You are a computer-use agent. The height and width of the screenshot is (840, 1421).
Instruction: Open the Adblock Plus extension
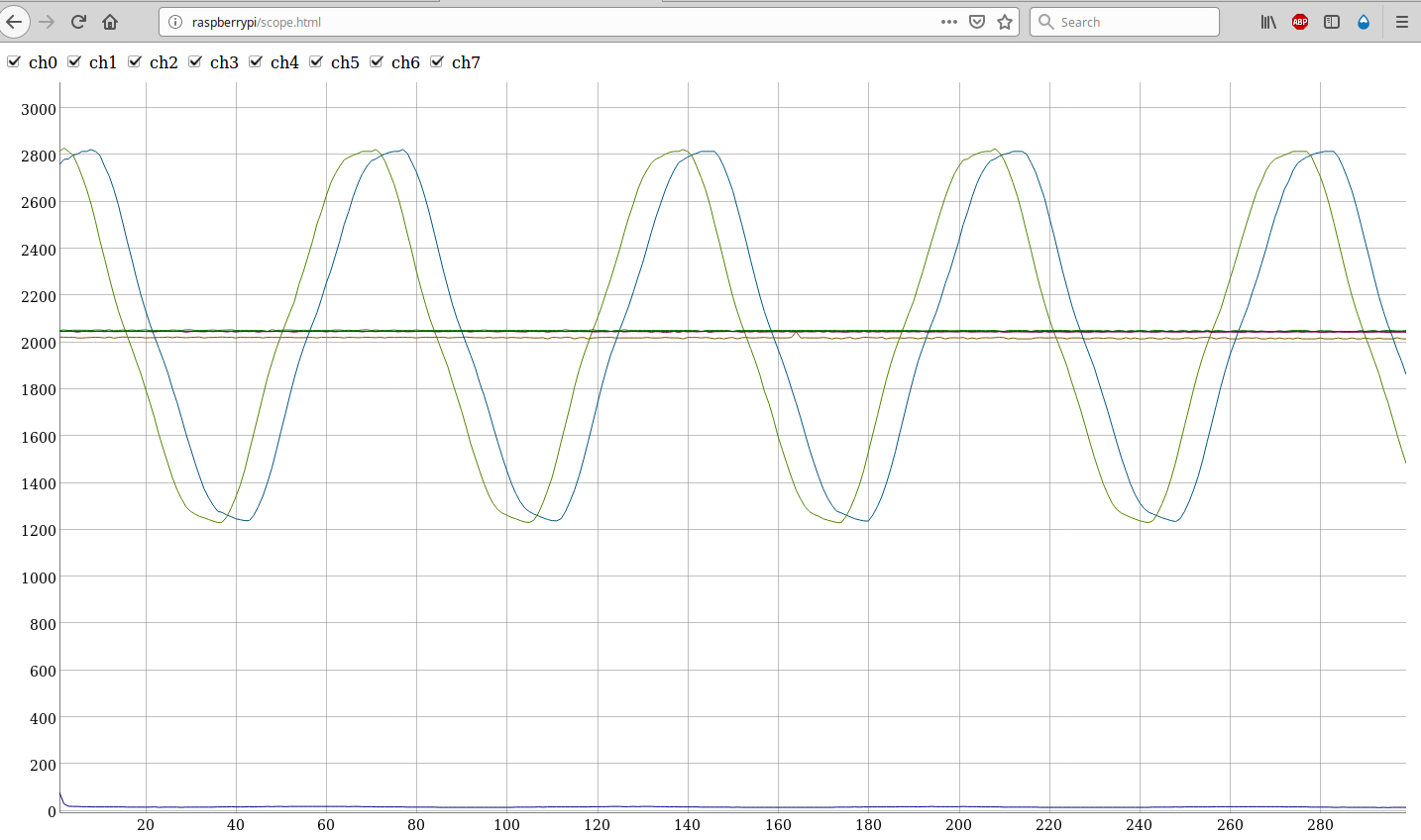(1300, 22)
